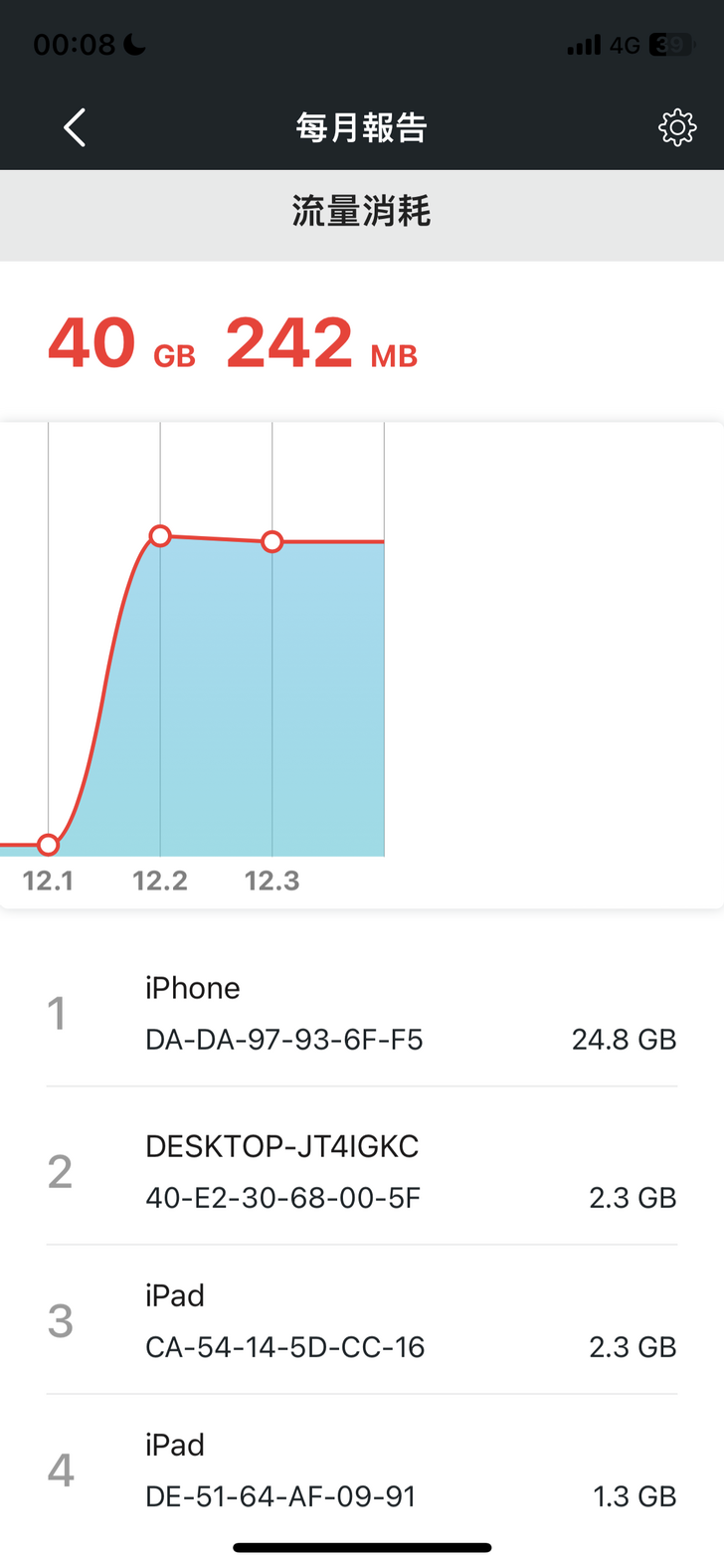Open the iPhone device row ranked first
The height and width of the screenshot is (1568, 724).
pos(361,1013)
